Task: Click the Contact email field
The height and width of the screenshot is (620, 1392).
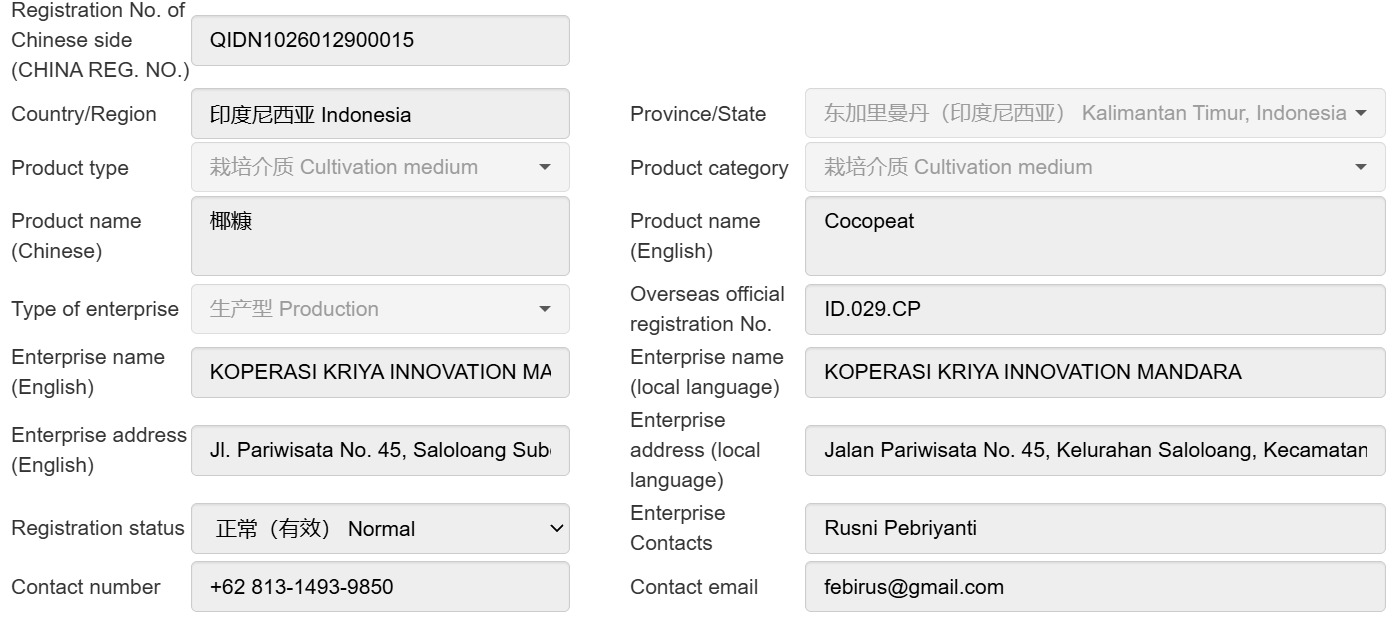Action: click(x=1095, y=586)
